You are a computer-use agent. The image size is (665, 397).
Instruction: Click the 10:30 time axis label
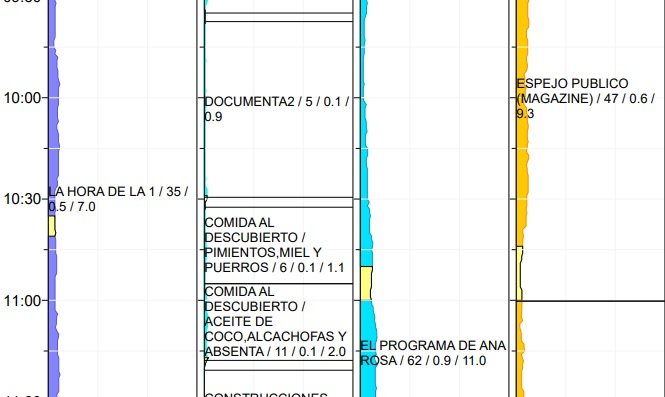[22, 199]
